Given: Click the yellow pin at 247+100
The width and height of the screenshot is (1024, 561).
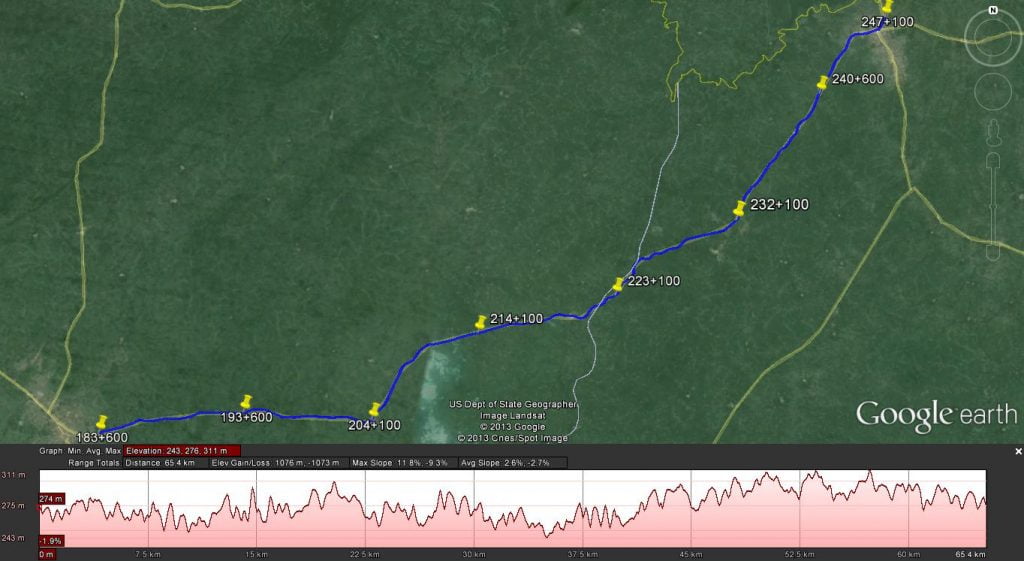Looking at the screenshot, I should click(886, 7).
